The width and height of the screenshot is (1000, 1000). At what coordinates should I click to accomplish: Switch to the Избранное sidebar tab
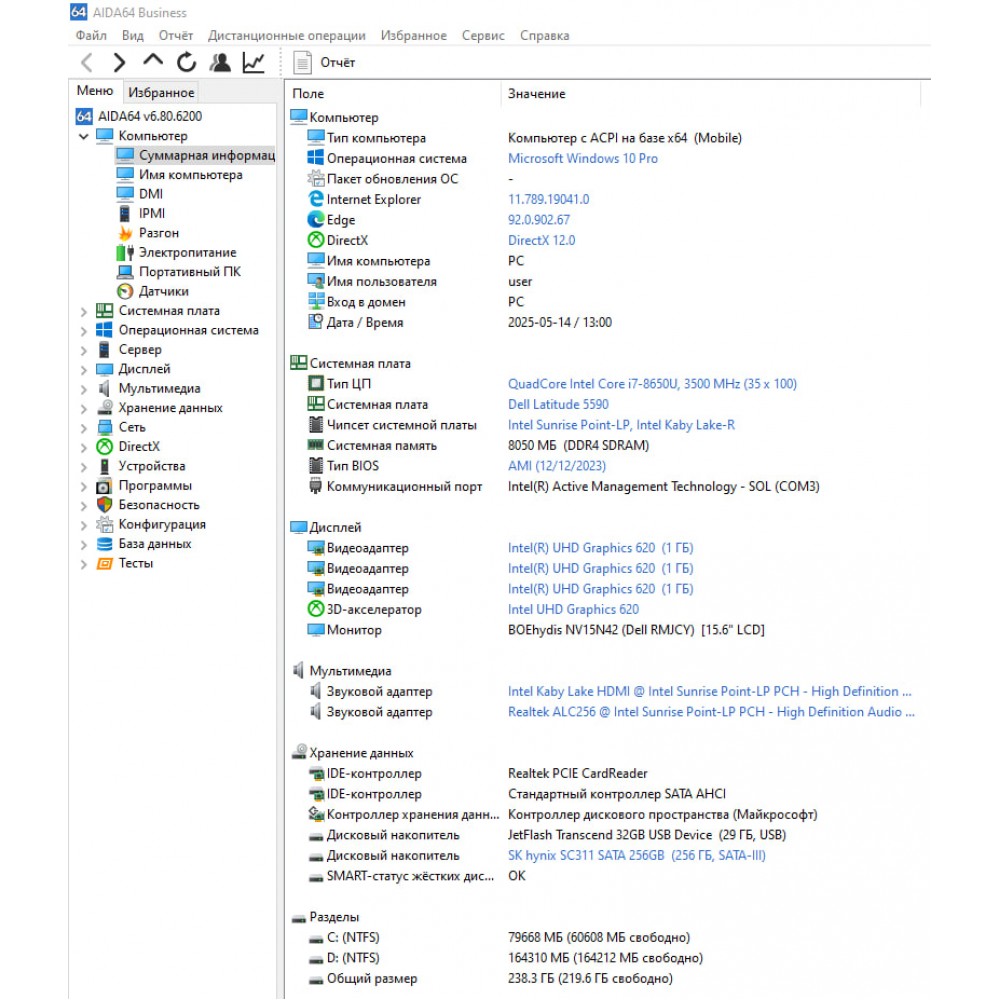(x=161, y=92)
